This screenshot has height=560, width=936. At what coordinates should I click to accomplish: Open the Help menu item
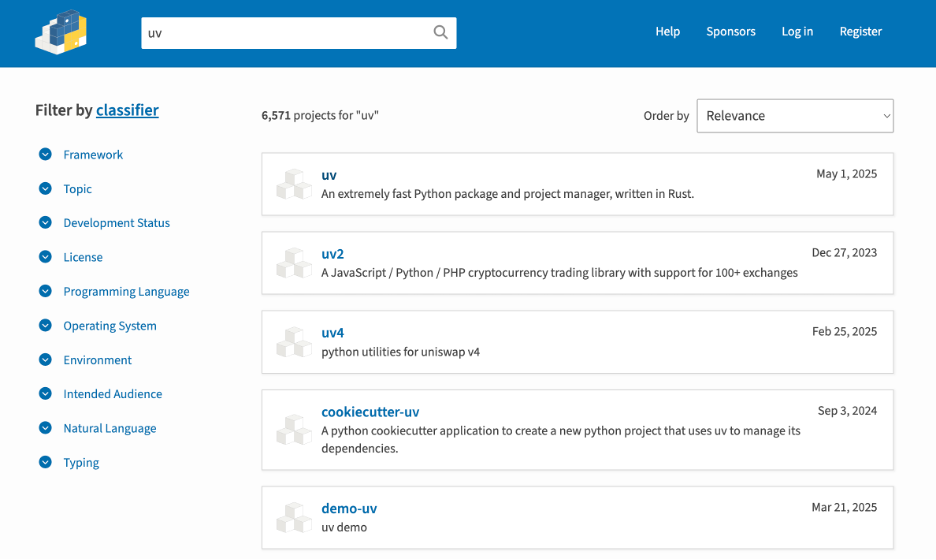[667, 32]
